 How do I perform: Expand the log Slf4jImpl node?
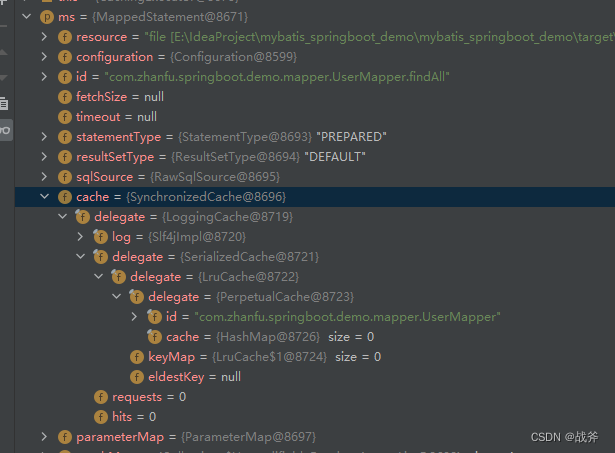80,237
